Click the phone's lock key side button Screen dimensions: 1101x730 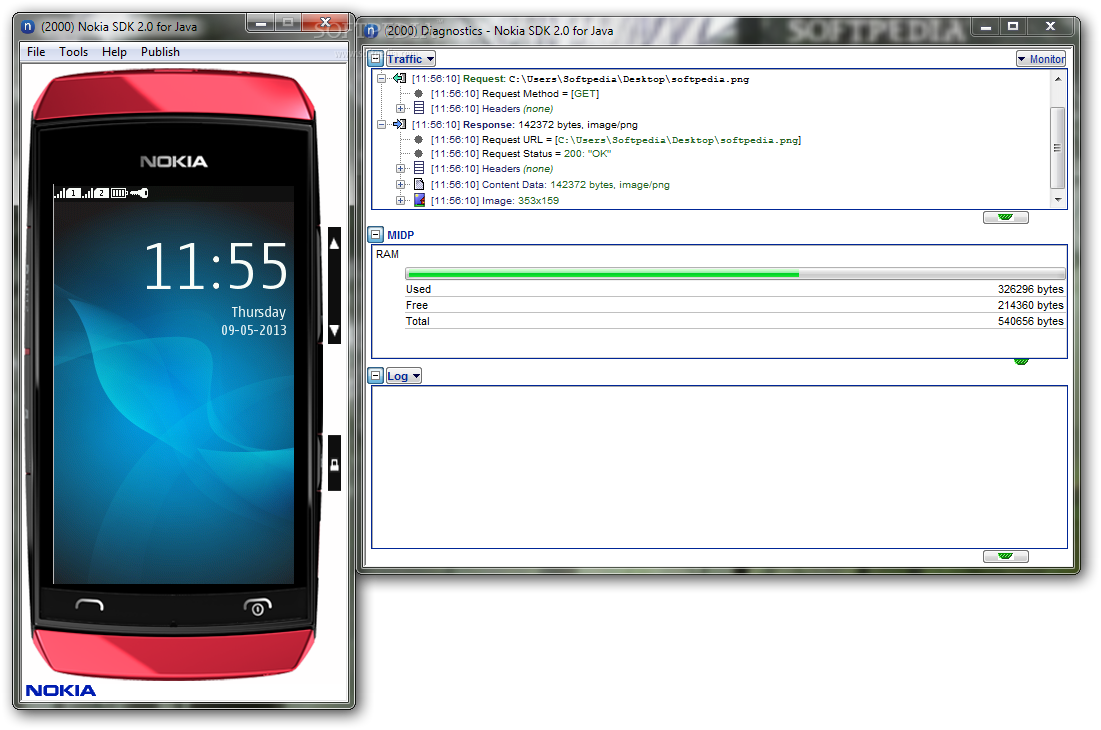coord(334,463)
